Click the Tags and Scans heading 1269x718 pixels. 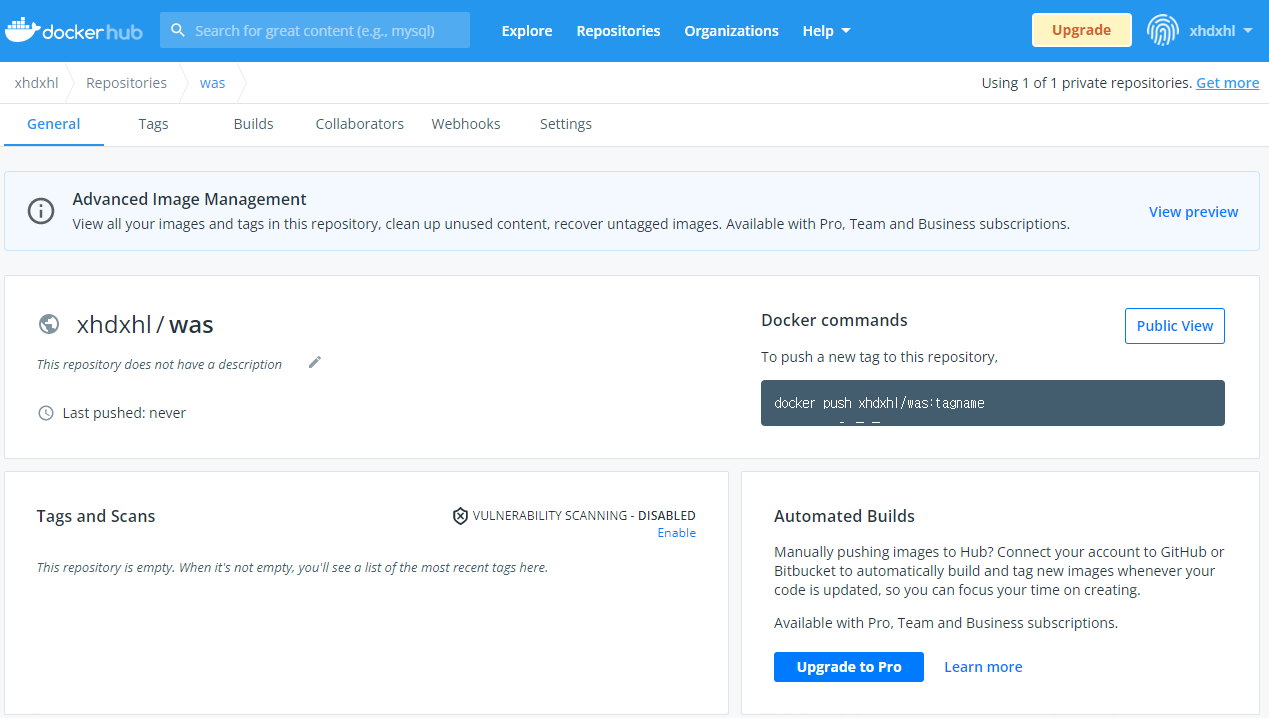click(x=96, y=516)
